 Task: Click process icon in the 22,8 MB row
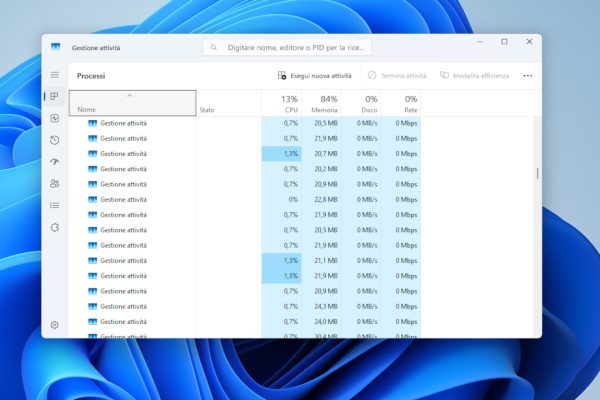pyautogui.click(x=93, y=199)
